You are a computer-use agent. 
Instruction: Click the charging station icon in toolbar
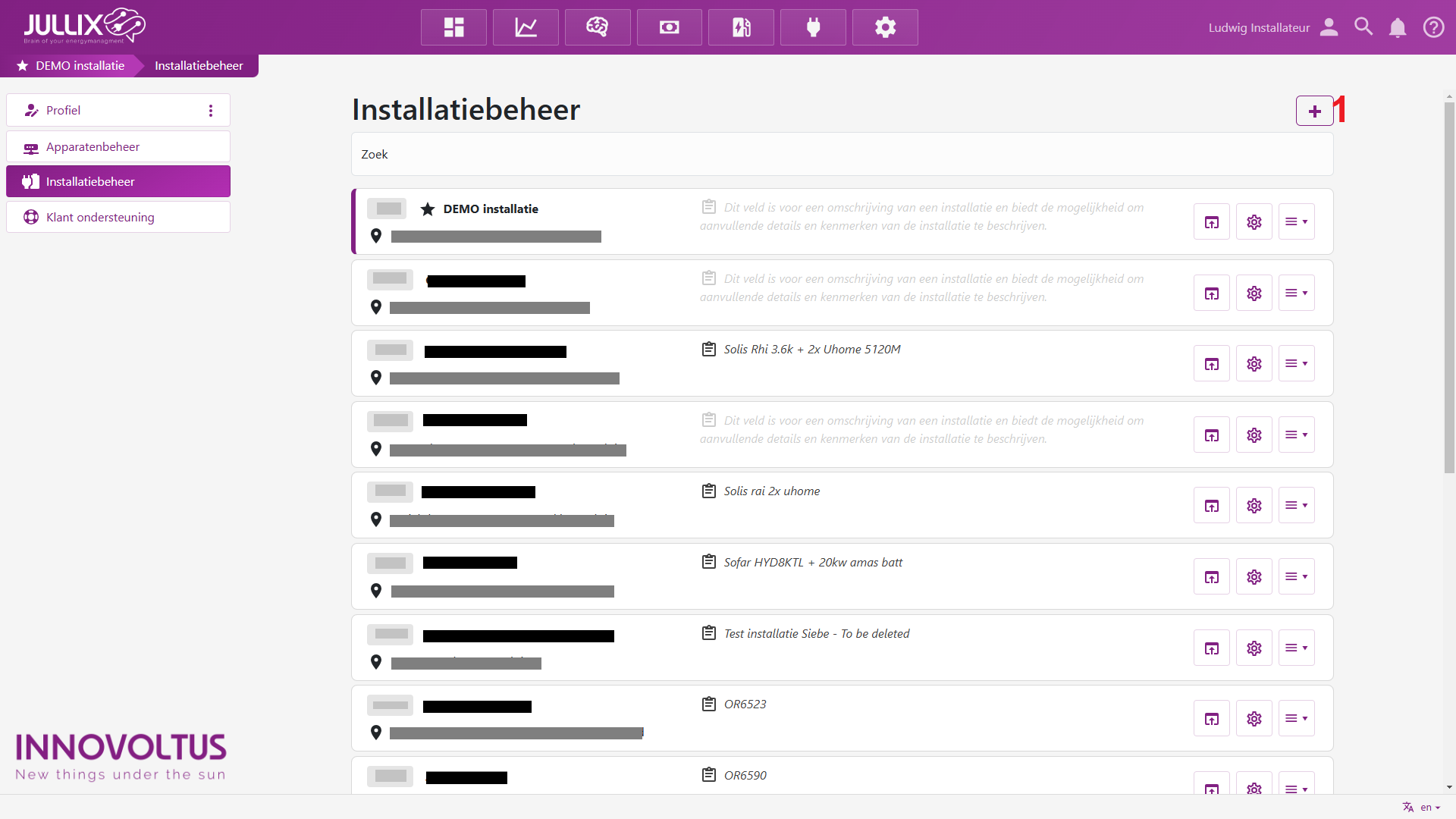point(741,27)
